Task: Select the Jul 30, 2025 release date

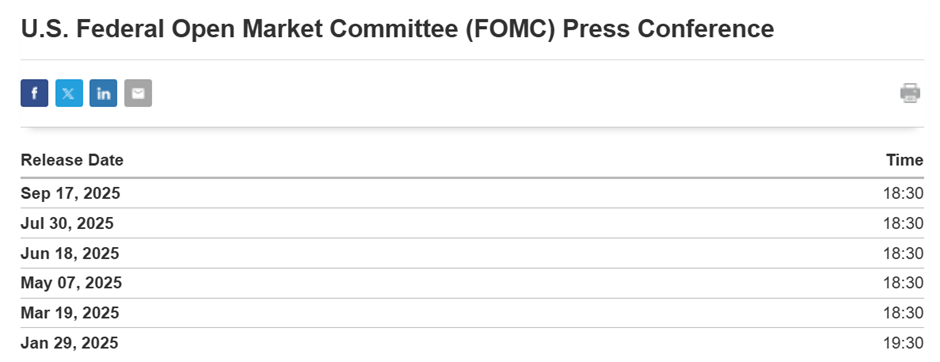Action: click(x=67, y=223)
